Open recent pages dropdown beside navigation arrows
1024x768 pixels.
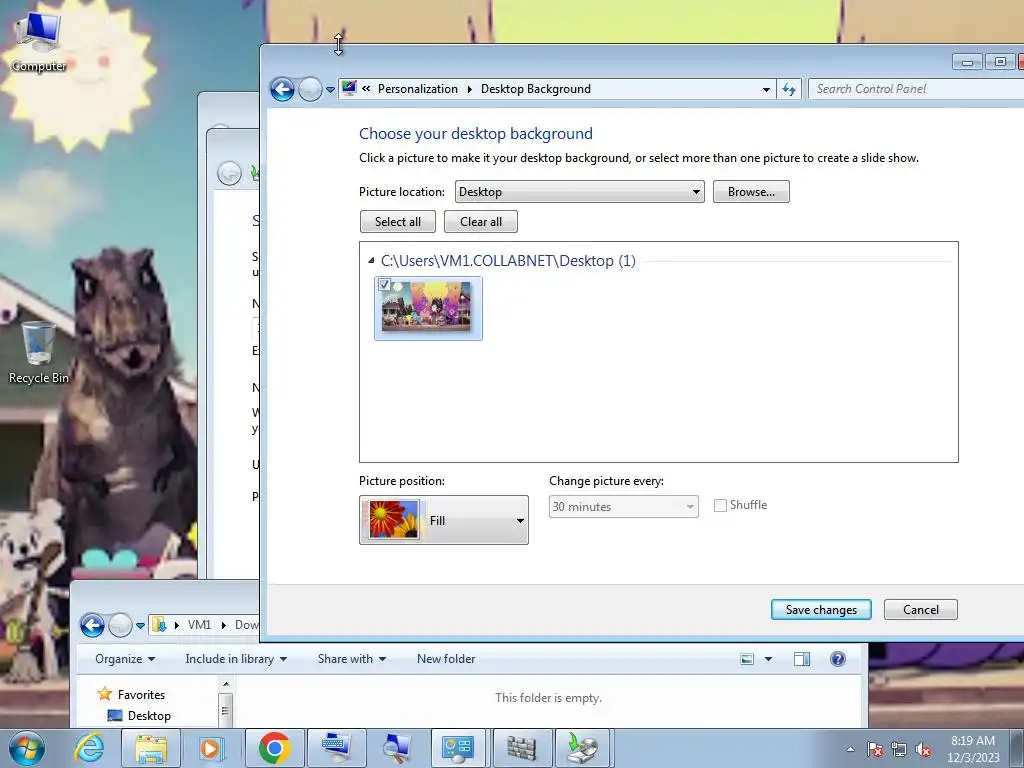330,89
